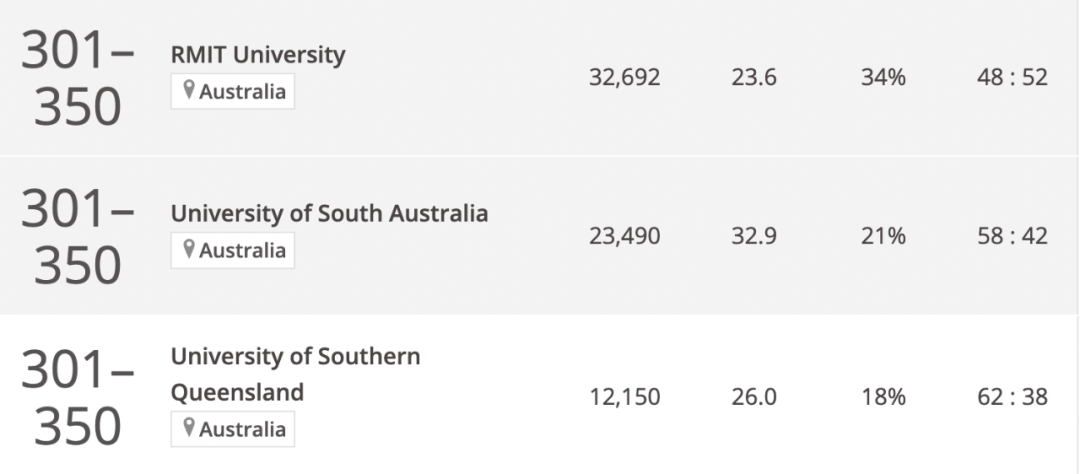Click the 21% international students value
This screenshot has width=1080, height=474.
point(883,236)
